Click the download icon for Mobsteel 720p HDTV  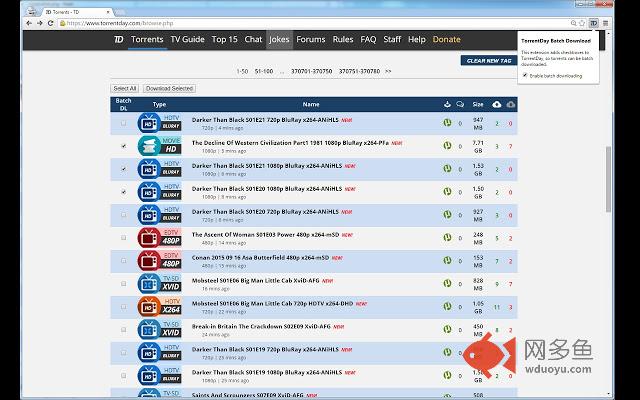447,306
